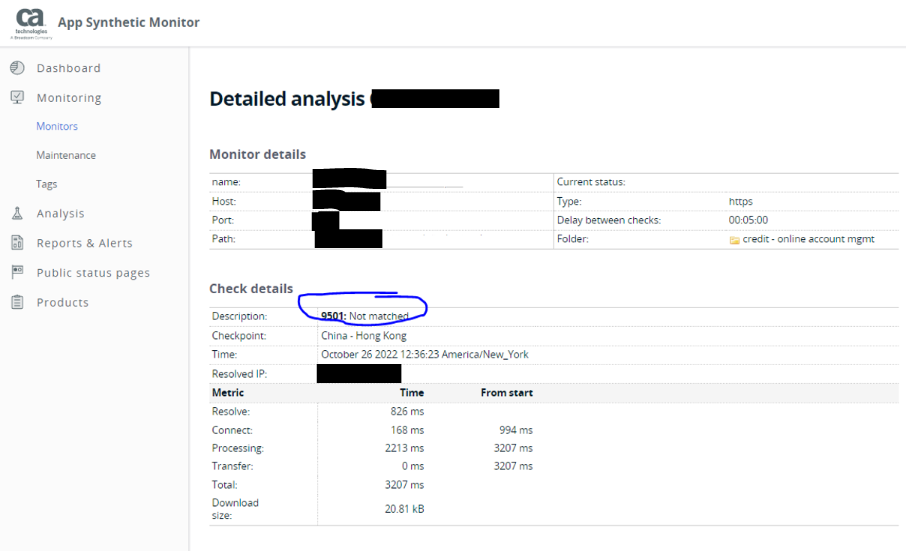Click the Reports & Alerts icon

[x=17, y=243]
